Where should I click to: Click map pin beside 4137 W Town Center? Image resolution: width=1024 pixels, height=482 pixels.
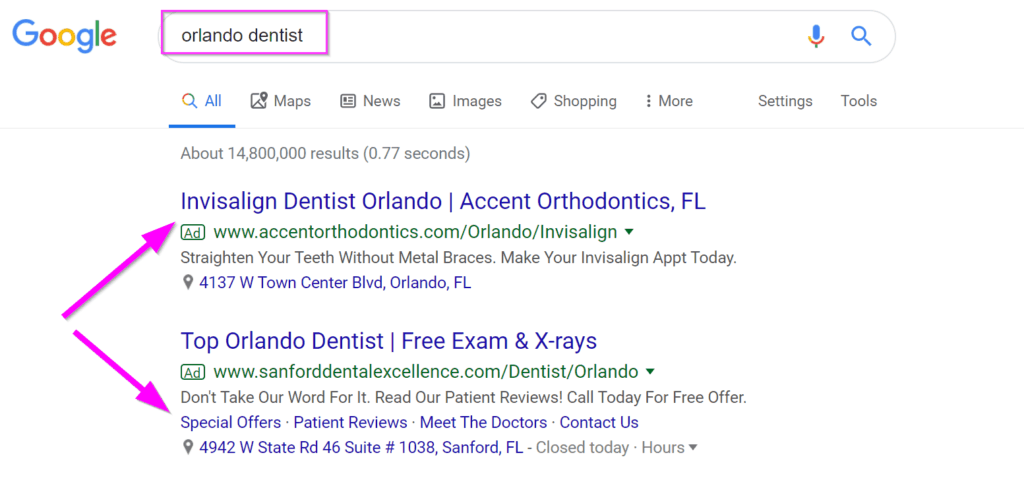pos(188,283)
